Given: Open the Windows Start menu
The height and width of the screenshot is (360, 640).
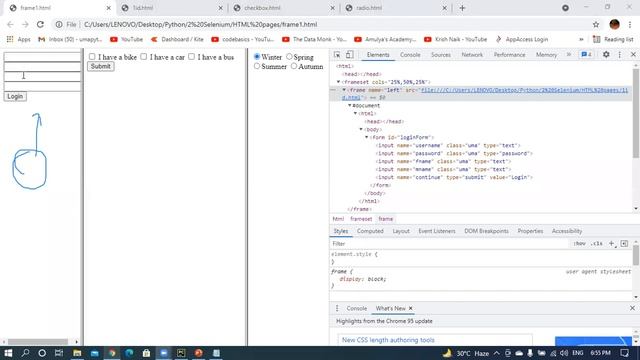Looking at the screenshot, I should click(8, 353).
